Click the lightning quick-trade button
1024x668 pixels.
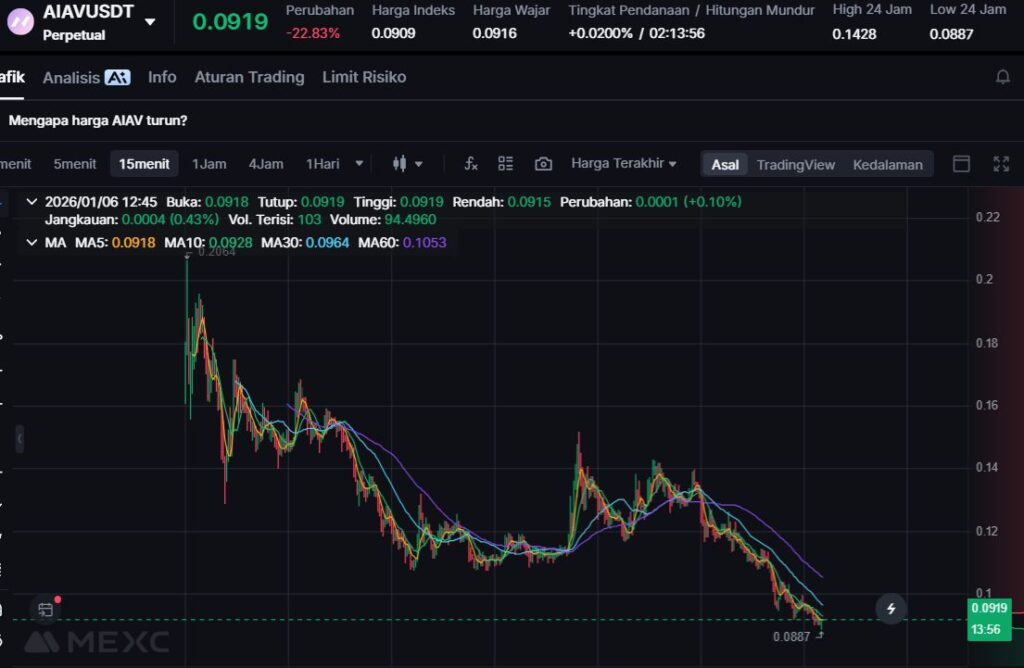[891, 608]
